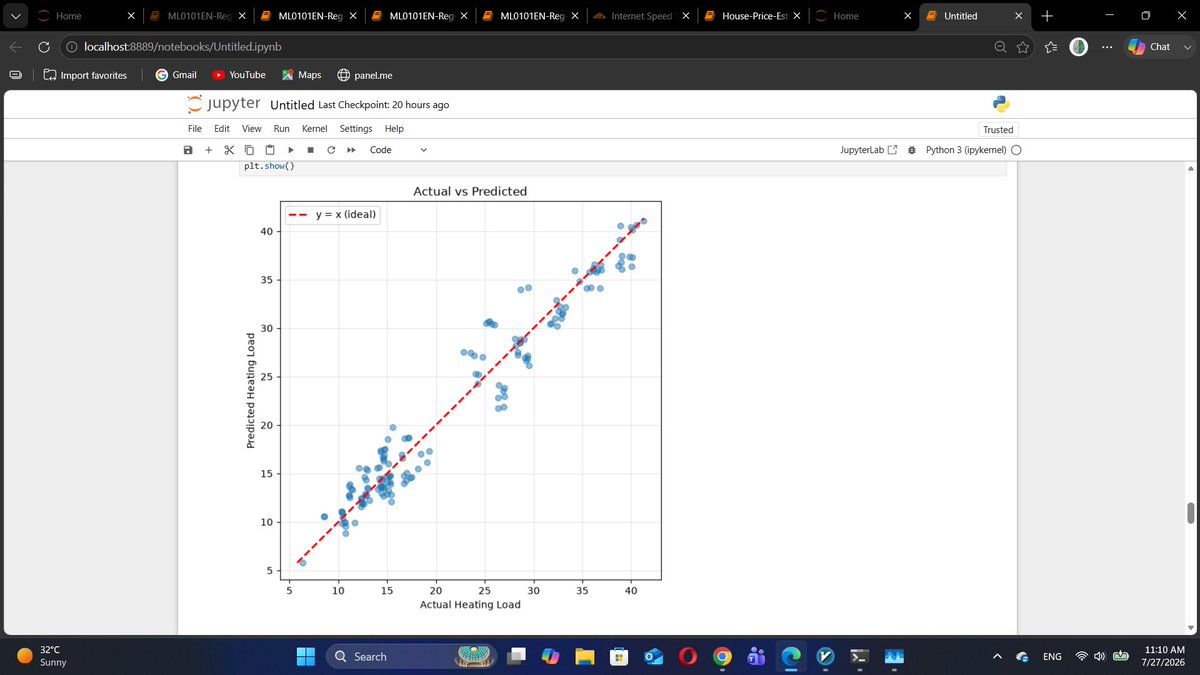
Task: Open the Maps bookmark
Action: (301, 75)
